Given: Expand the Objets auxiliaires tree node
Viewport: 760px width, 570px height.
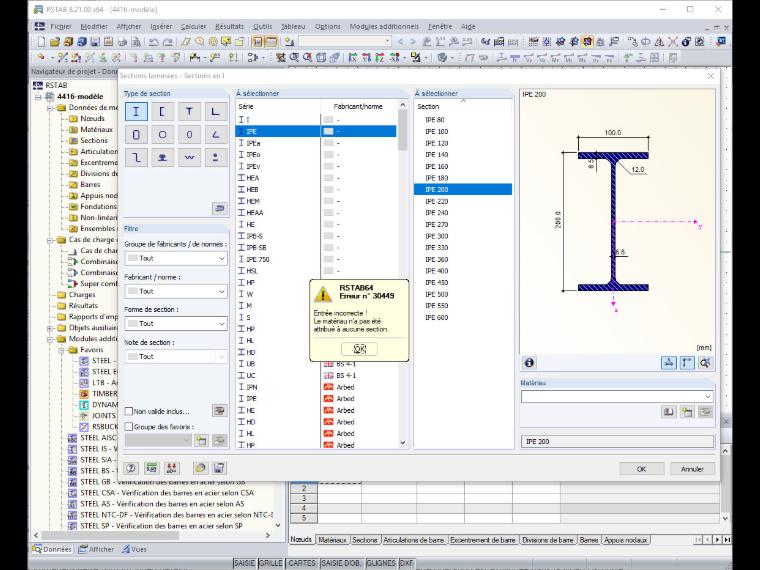Looking at the screenshot, I should click(50, 328).
